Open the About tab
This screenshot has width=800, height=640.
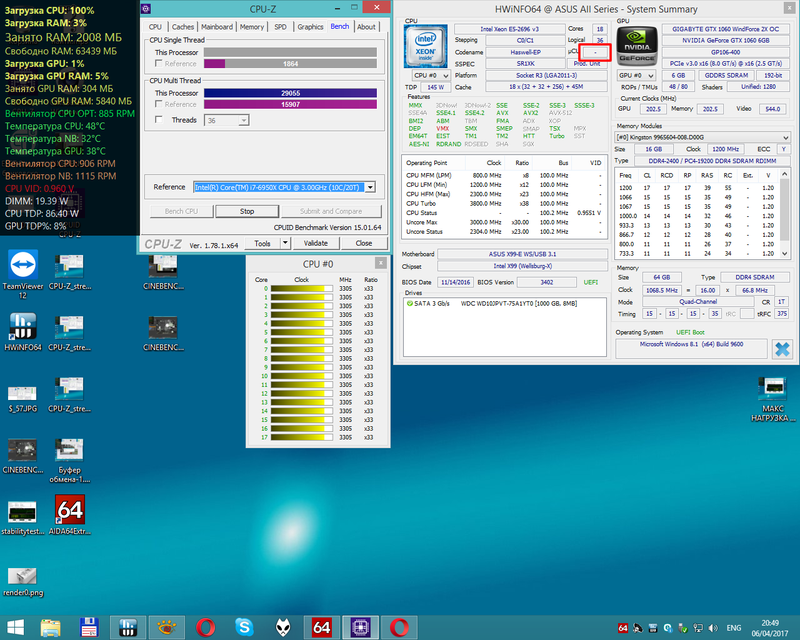tap(366, 27)
